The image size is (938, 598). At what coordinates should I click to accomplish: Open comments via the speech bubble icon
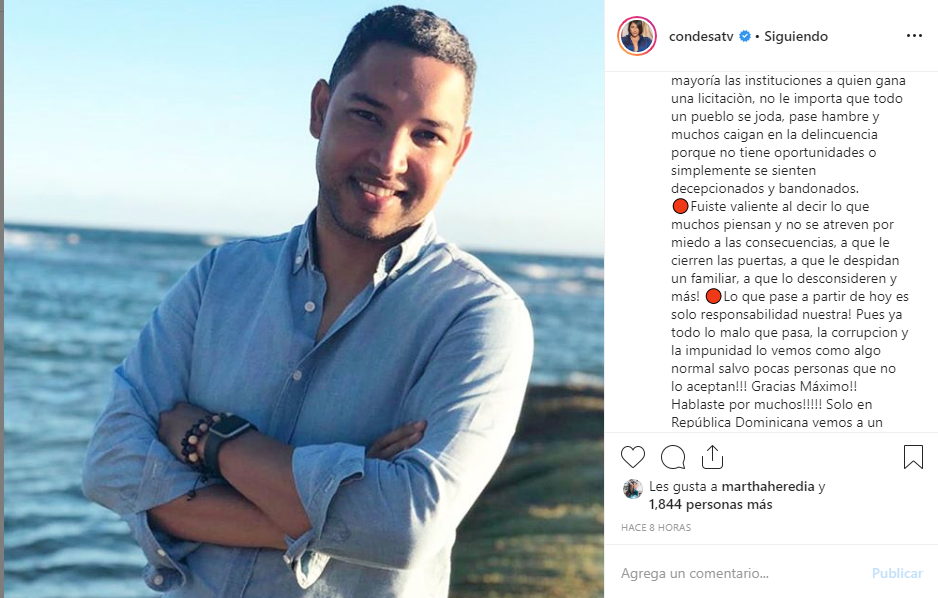tap(673, 457)
